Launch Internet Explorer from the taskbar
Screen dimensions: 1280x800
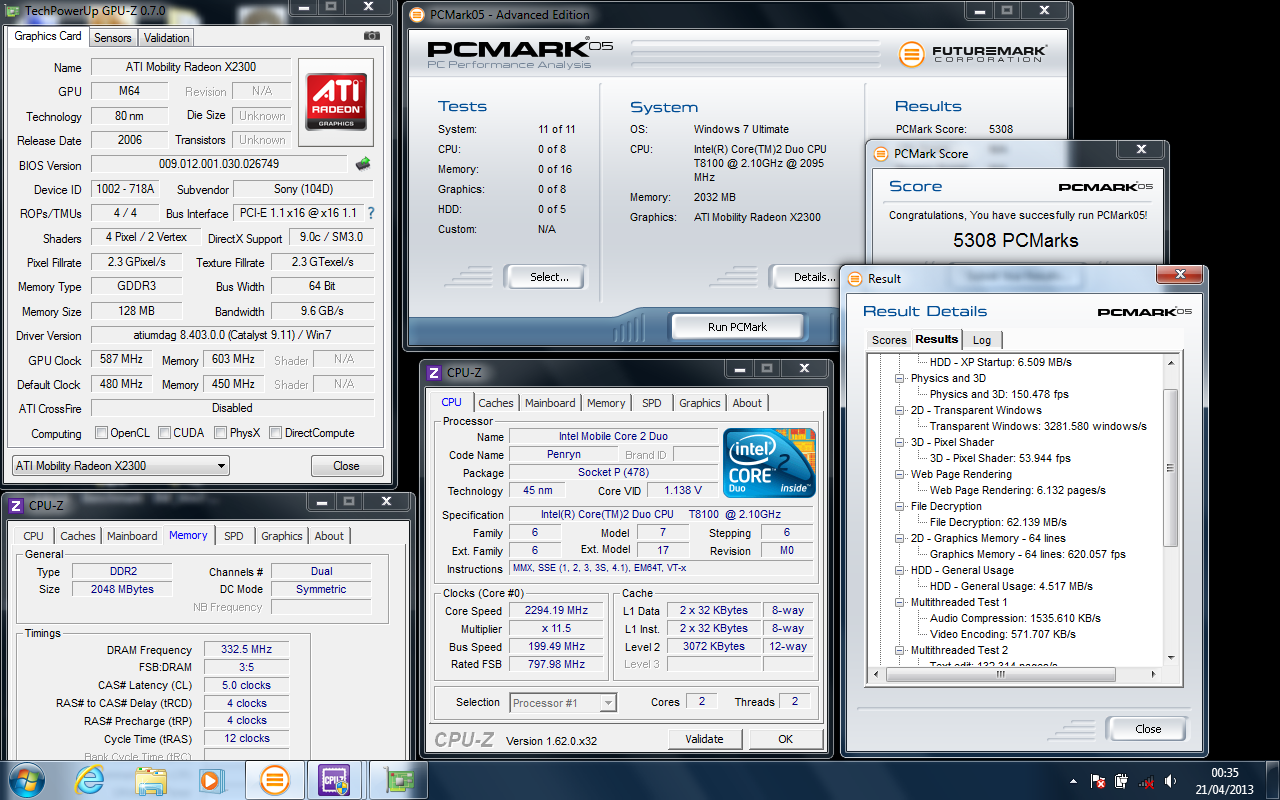click(89, 780)
